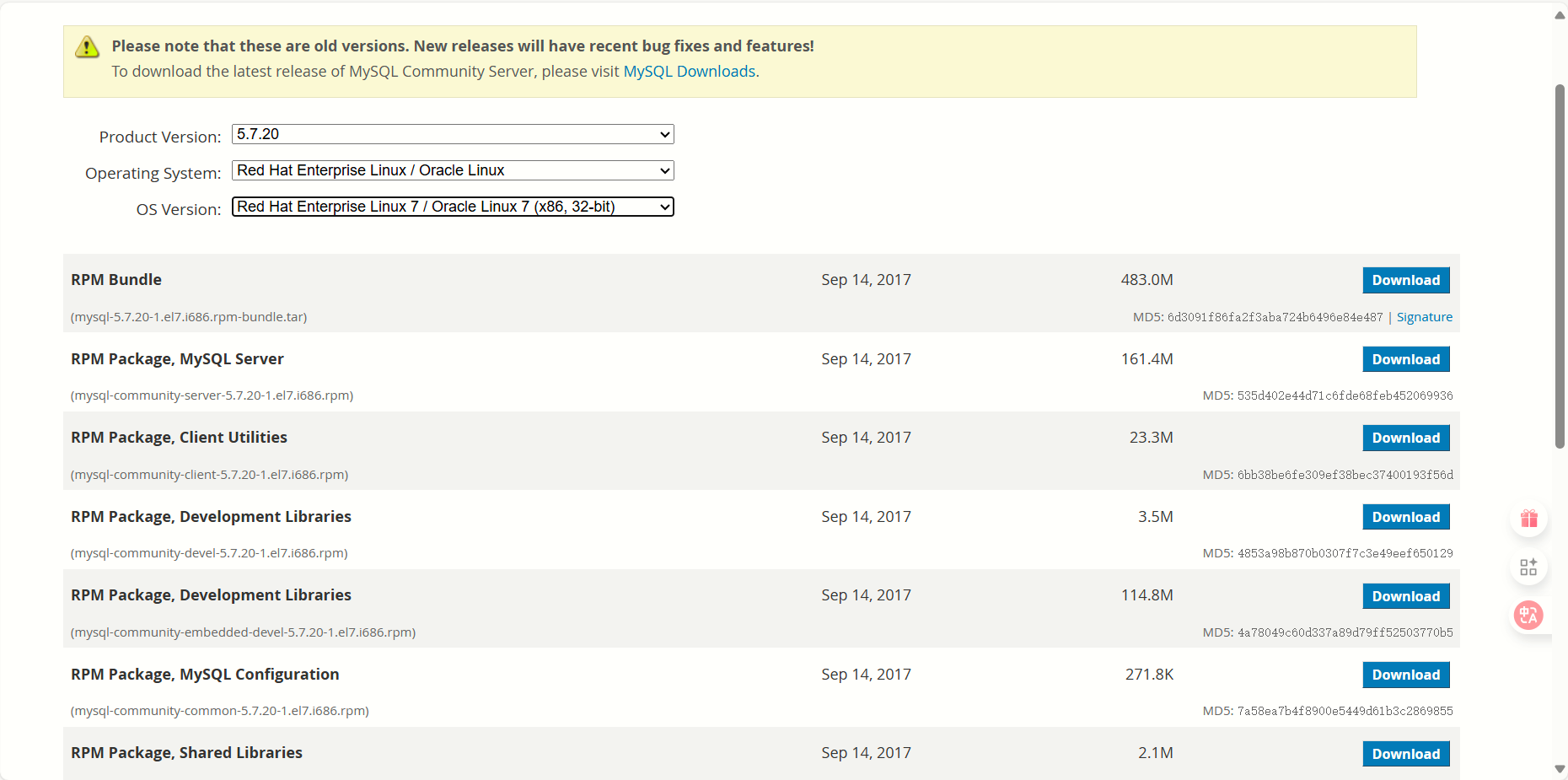Click 'RPM Package, MySQL Configuration' title
This screenshot has width=1568, height=780.
pyautogui.click(x=205, y=675)
